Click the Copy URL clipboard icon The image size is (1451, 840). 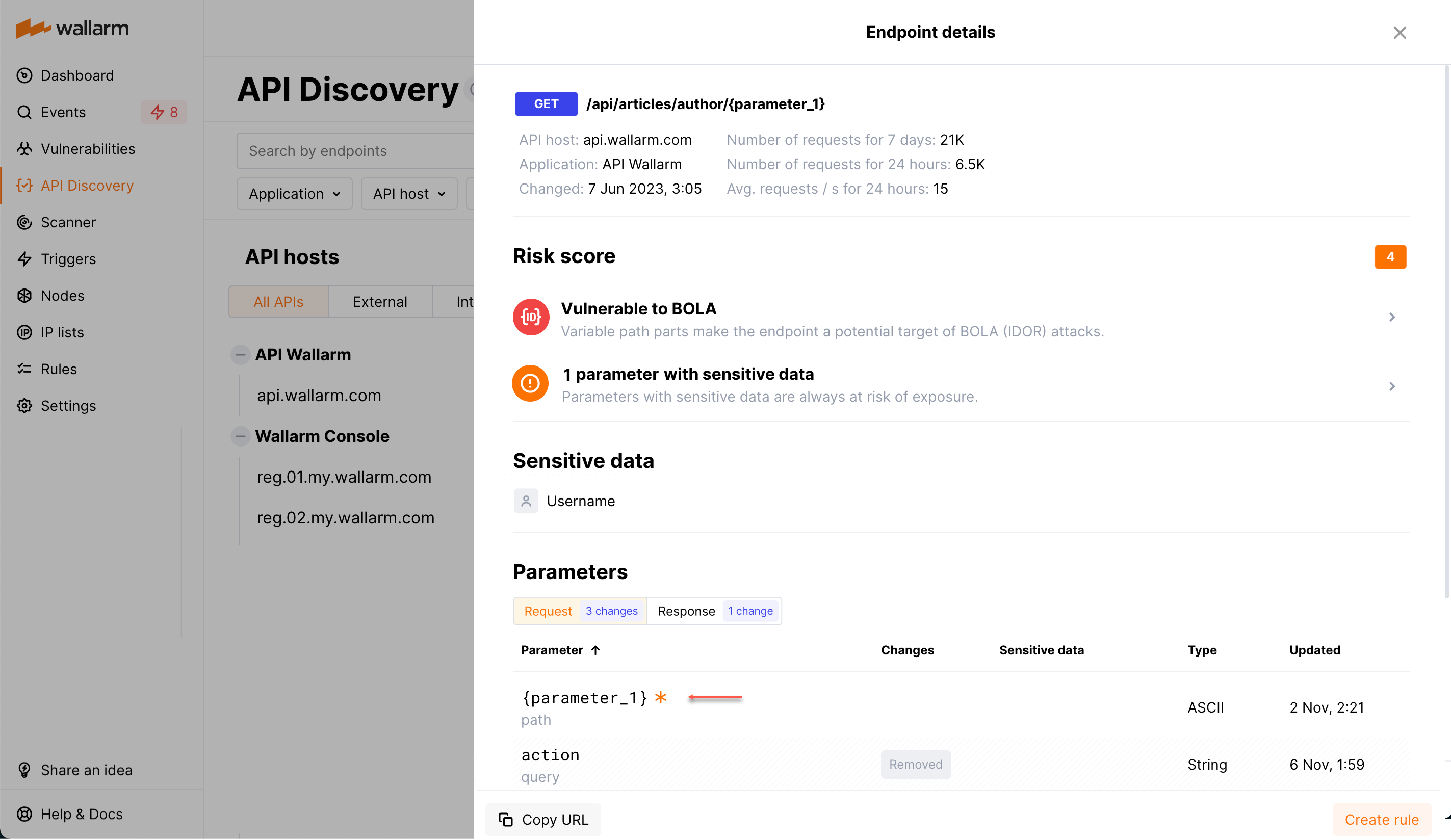506,820
